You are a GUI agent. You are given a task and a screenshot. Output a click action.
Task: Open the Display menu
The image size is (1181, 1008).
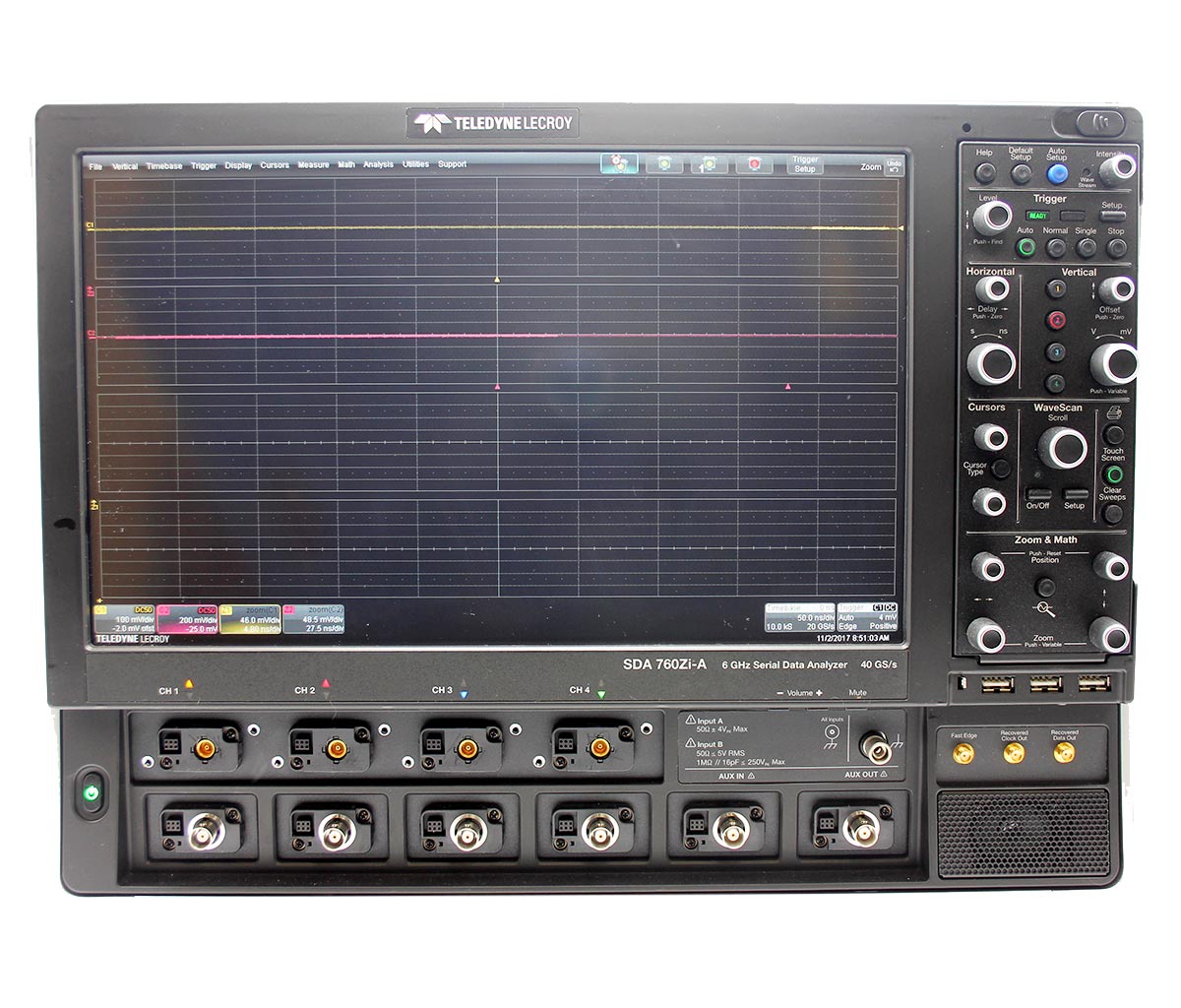point(238,165)
